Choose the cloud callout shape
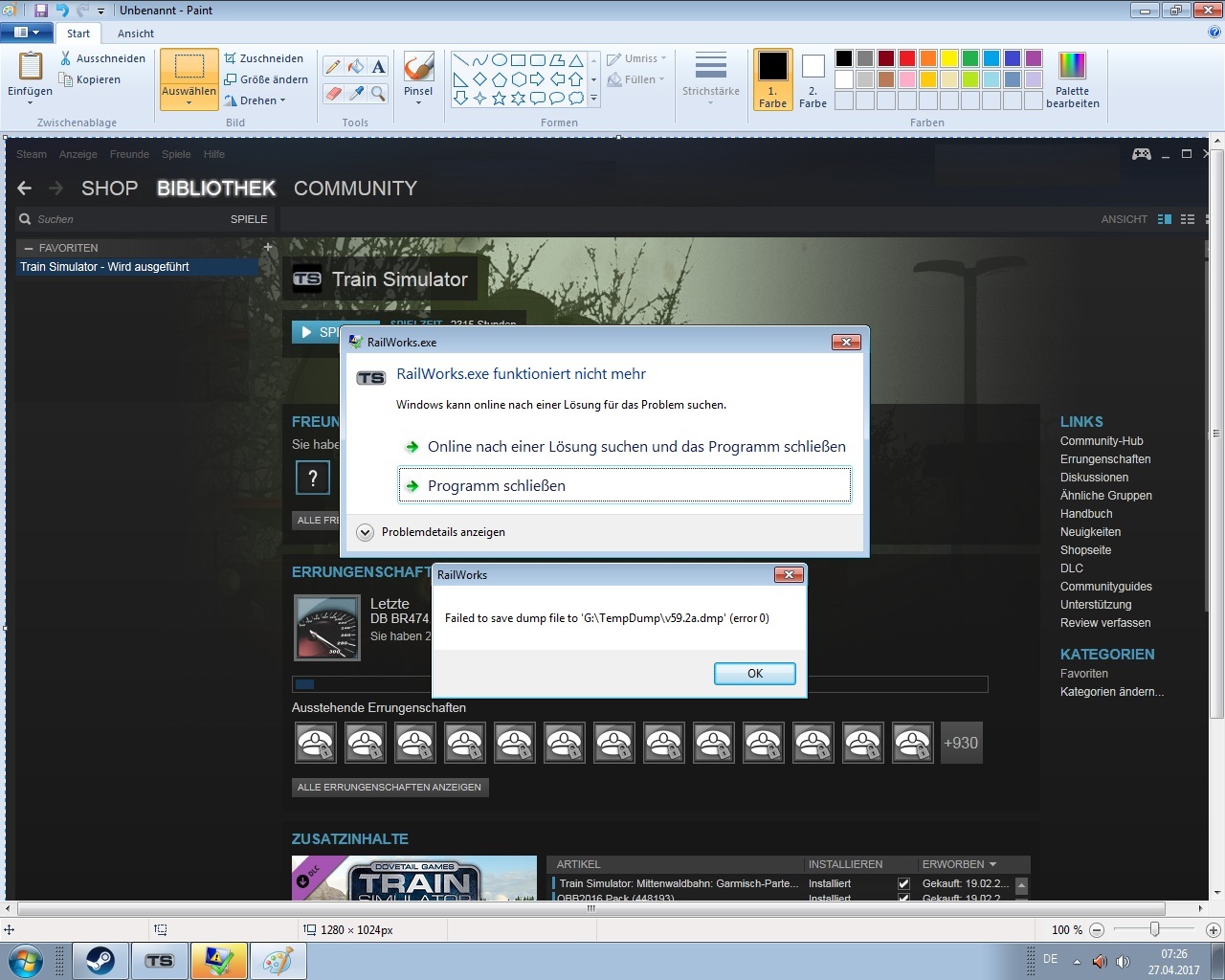Viewport: 1225px width, 980px height. (575, 98)
